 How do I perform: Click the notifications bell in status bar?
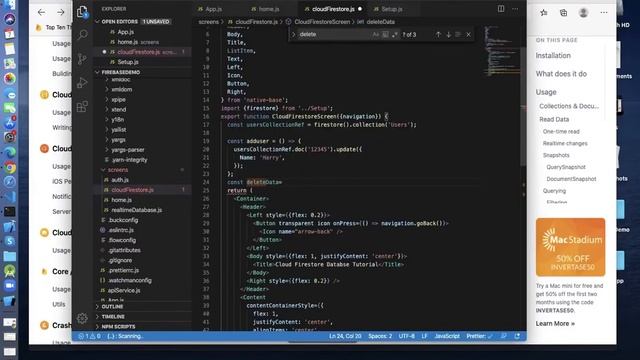click(x=517, y=336)
